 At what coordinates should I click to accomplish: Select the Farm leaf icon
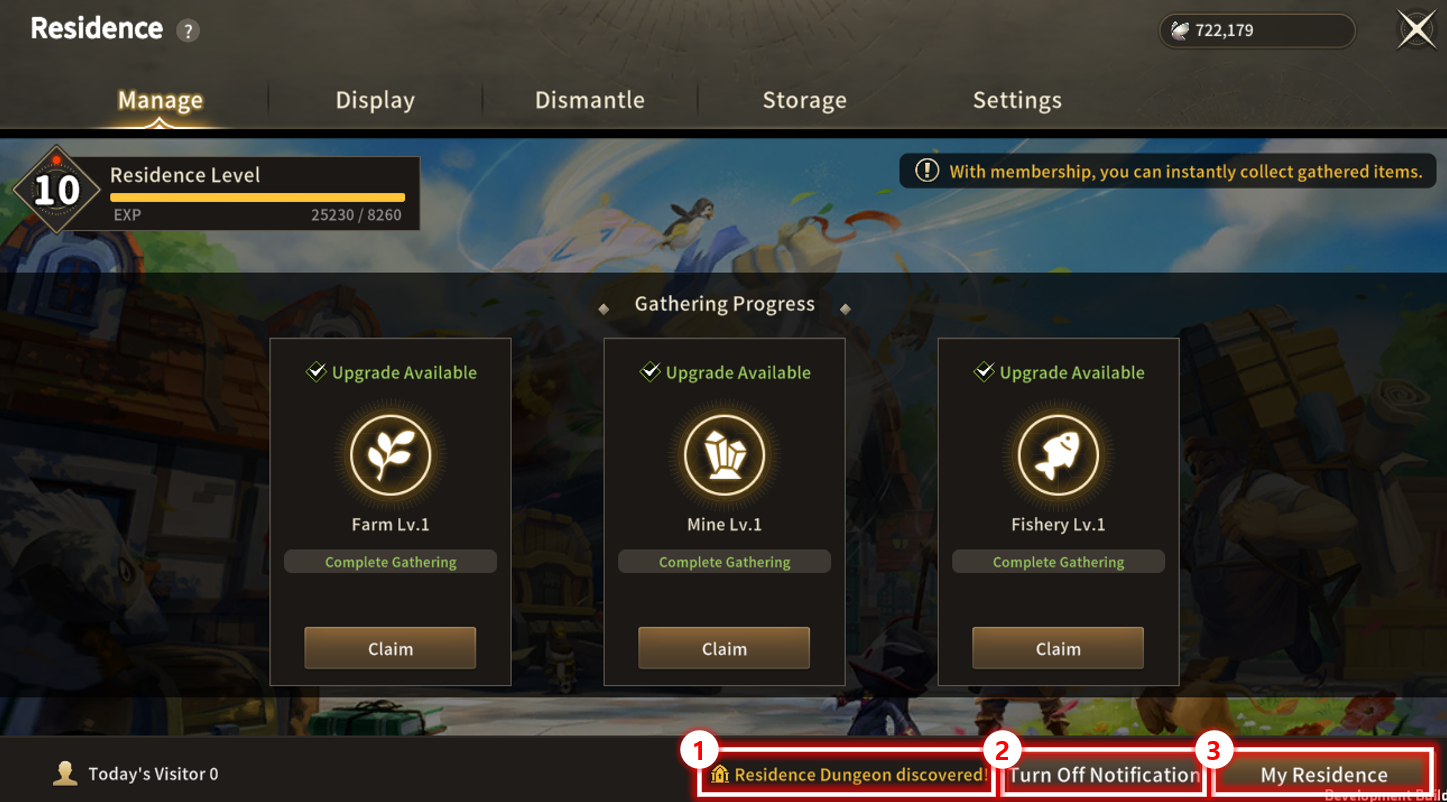390,455
